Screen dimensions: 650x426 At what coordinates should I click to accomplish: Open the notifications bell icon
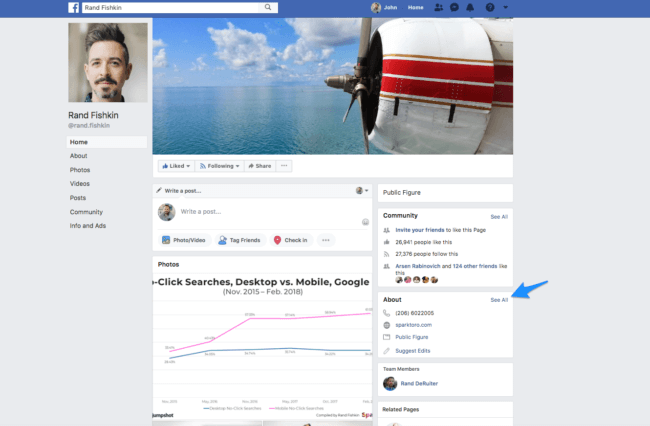click(470, 7)
